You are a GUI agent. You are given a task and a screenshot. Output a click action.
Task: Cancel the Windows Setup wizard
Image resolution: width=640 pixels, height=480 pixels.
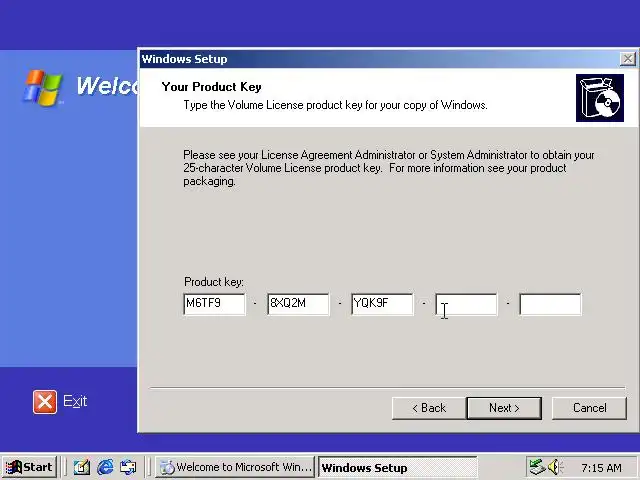pos(589,408)
